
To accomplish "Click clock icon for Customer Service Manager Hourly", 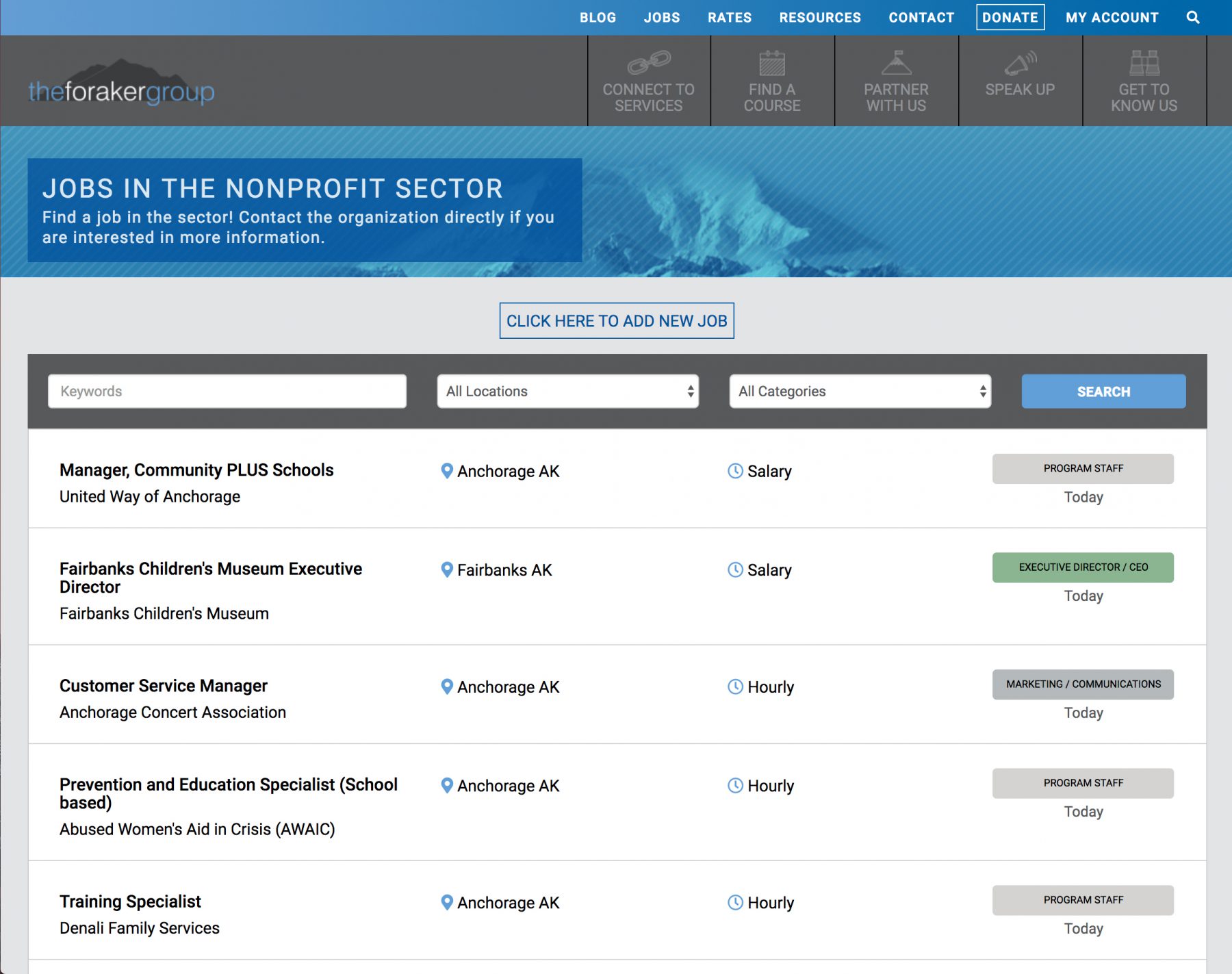I will coord(735,687).
